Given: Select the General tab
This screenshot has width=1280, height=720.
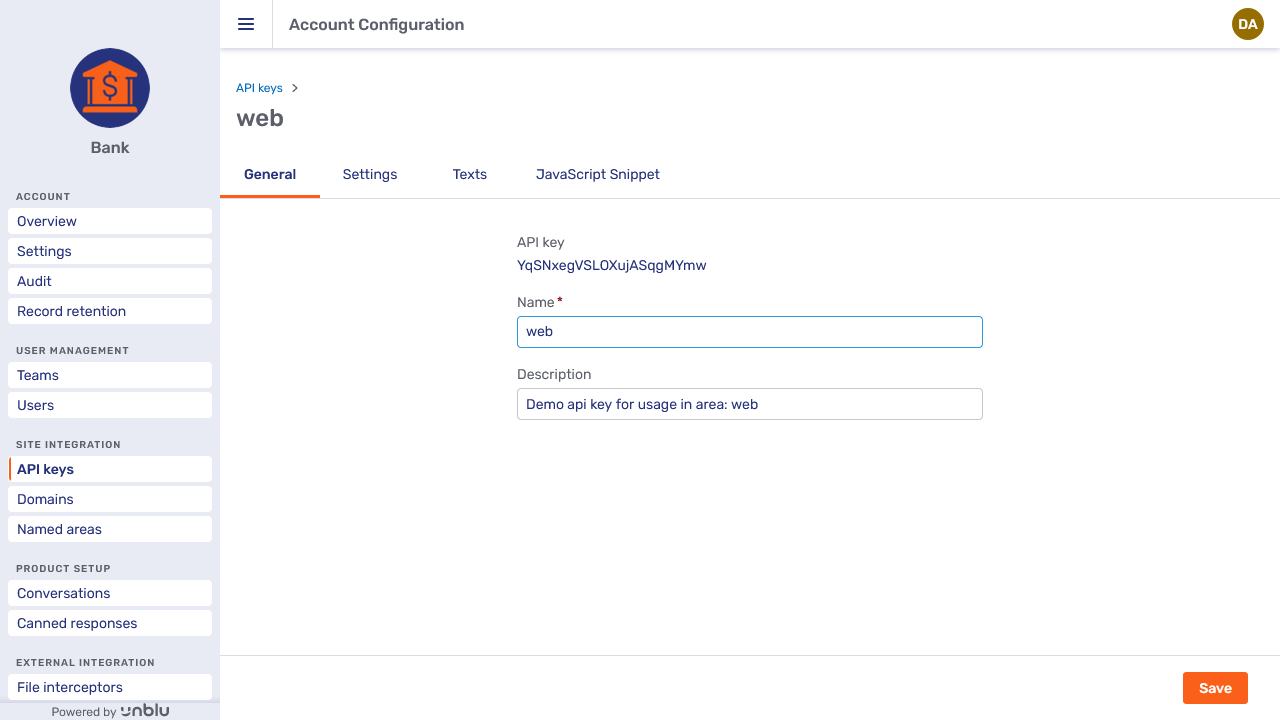Looking at the screenshot, I should [x=270, y=174].
